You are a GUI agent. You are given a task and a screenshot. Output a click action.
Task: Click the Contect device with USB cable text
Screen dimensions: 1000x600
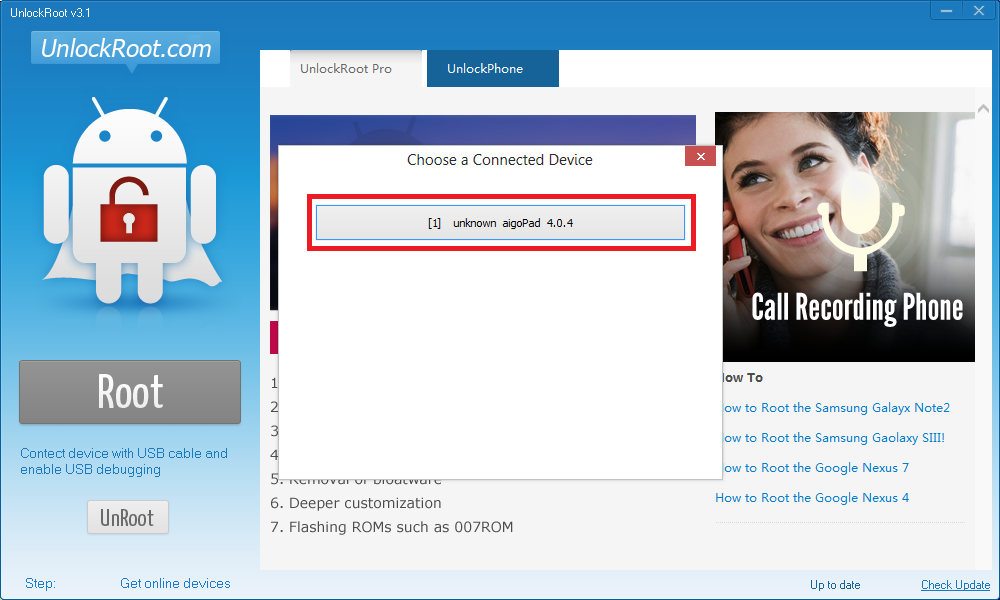124,461
